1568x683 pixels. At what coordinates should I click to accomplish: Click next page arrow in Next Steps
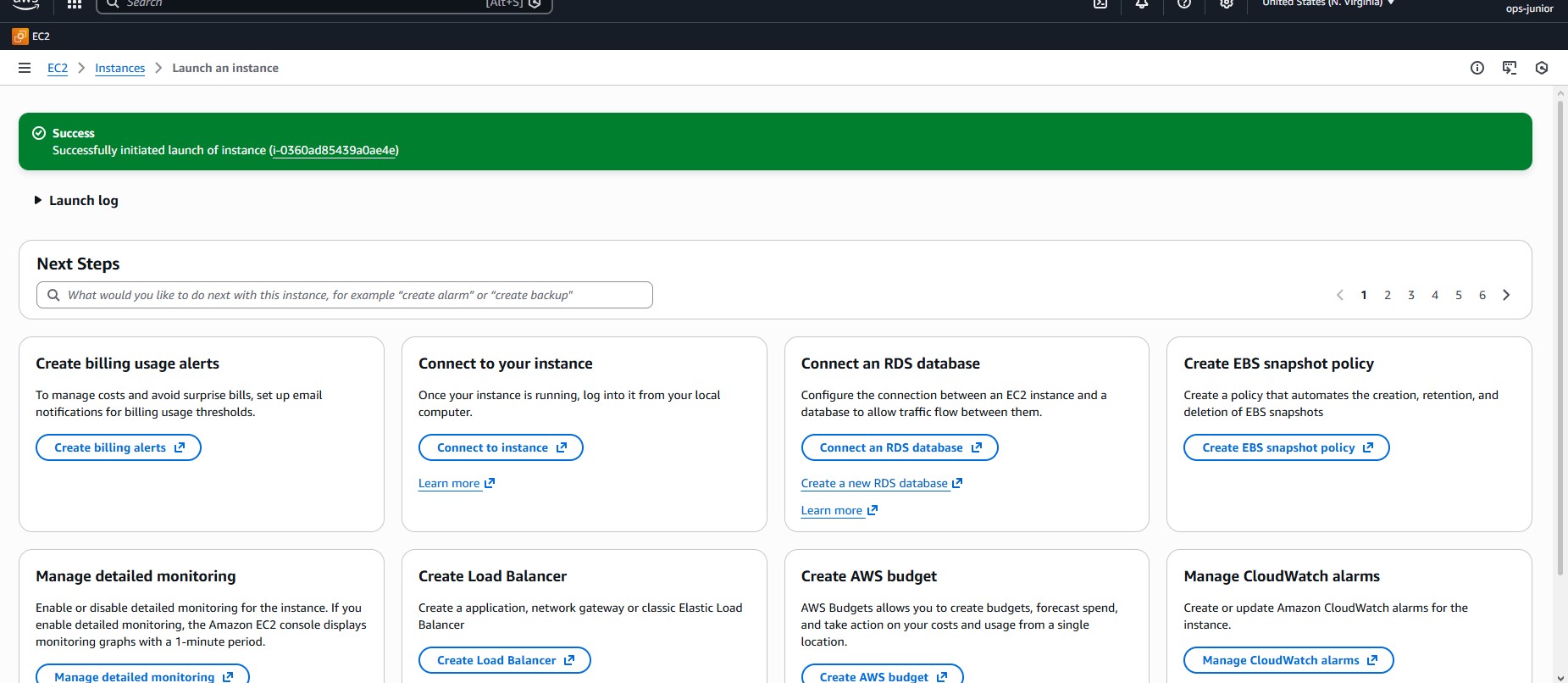click(x=1506, y=295)
